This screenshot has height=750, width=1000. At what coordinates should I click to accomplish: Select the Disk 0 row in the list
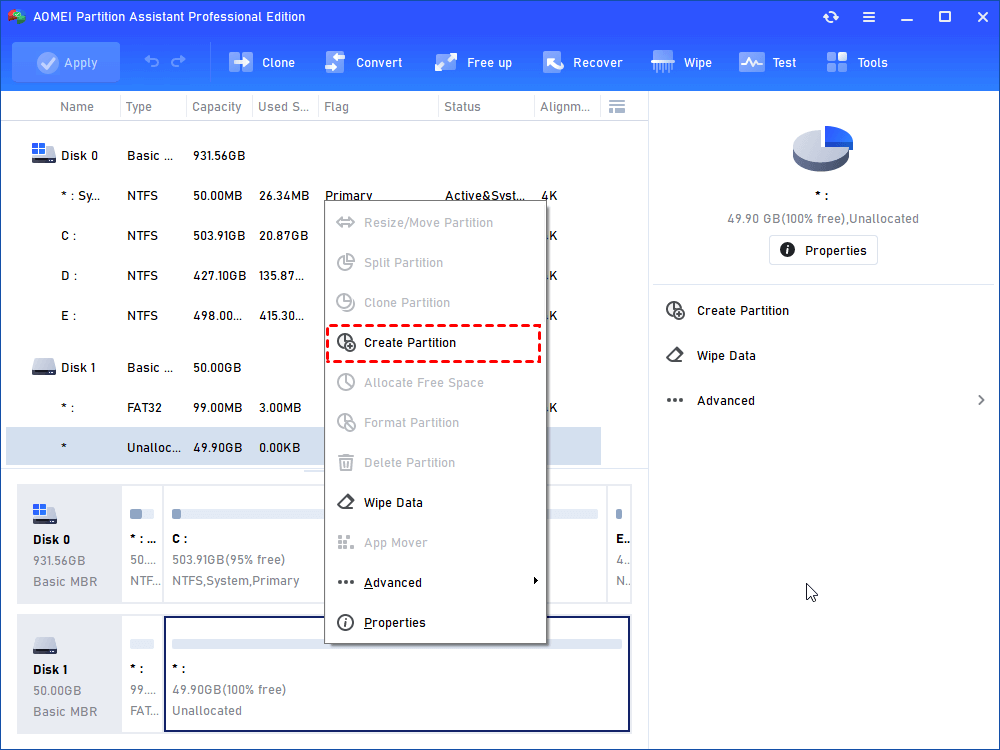point(304,156)
